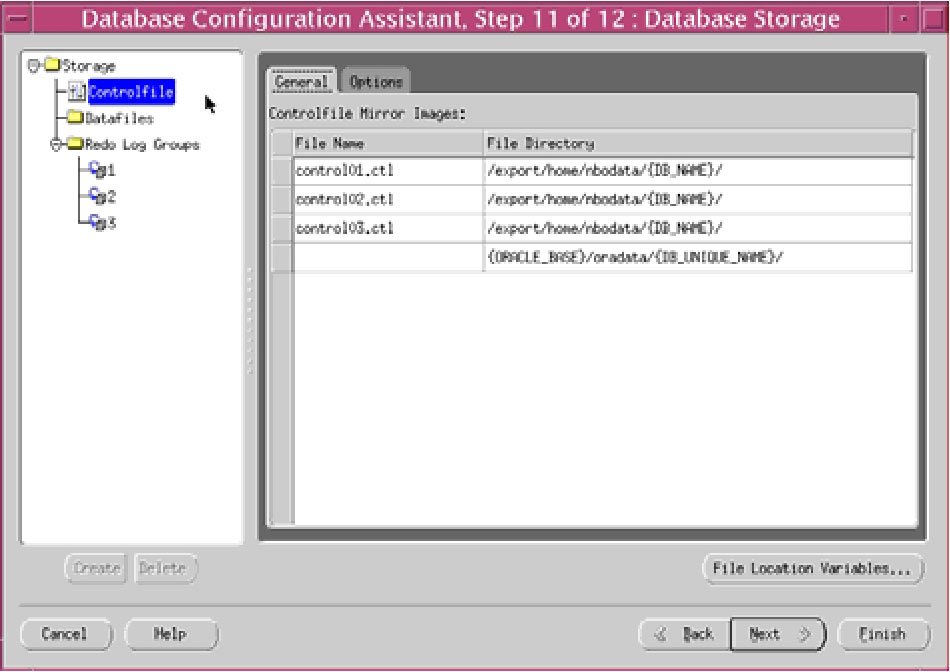Click the split pane divider handle
Screen dimensions: 950x672
tap(250, 321)
